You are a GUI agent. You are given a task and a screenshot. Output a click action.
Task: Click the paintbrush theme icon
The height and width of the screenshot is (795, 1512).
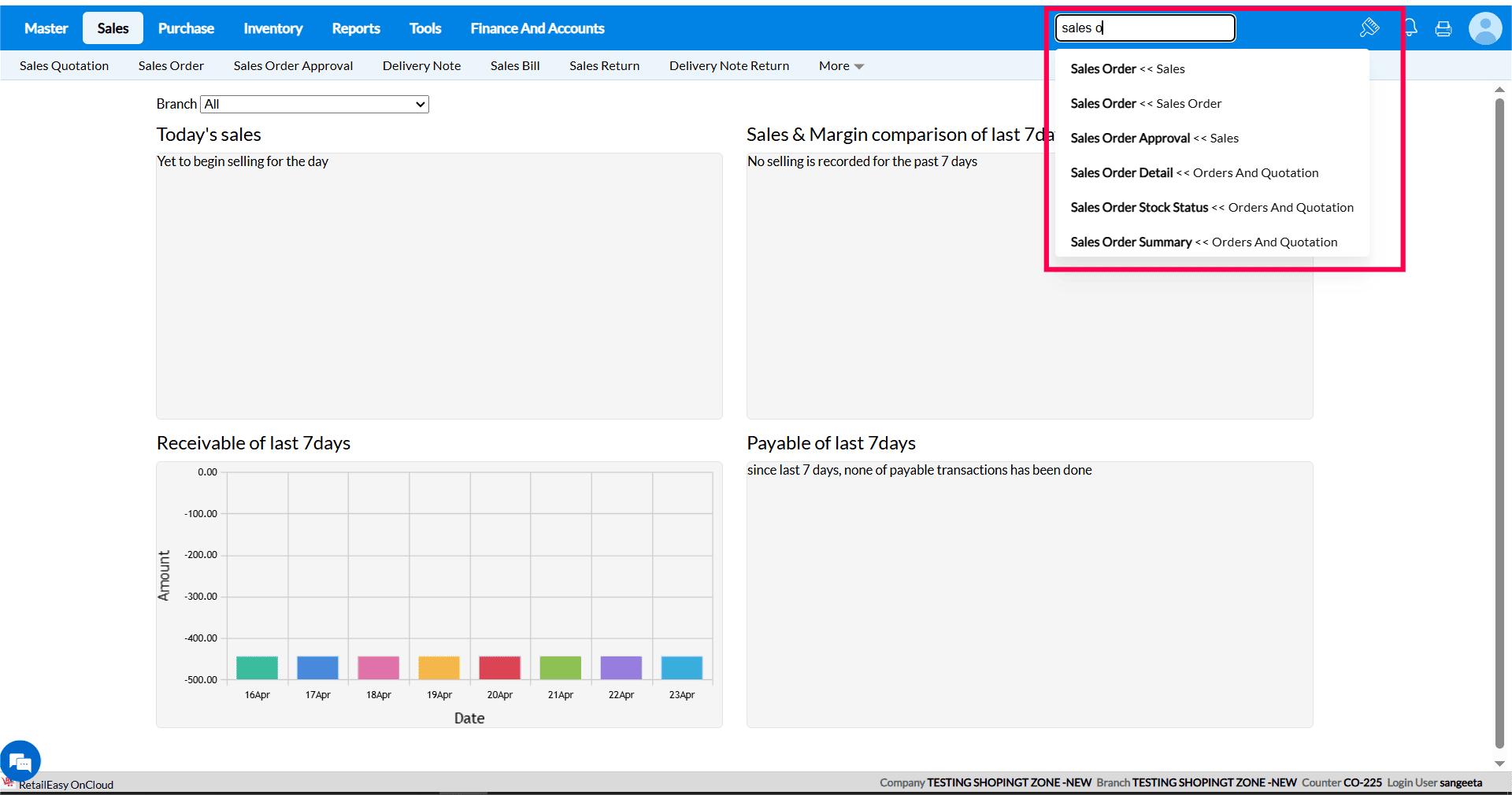[1369, 28]
